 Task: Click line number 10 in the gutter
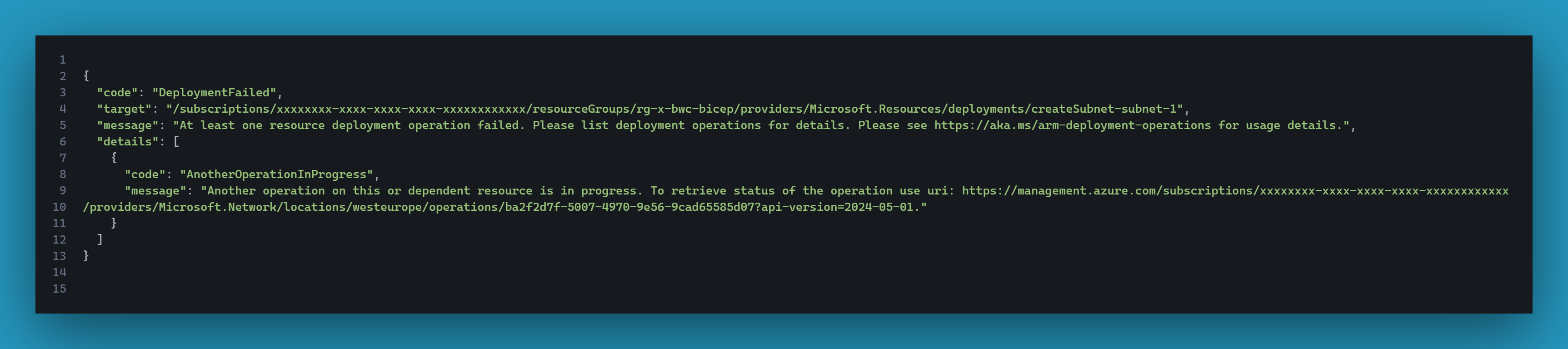pyautogui.click(x=60, y=207)
